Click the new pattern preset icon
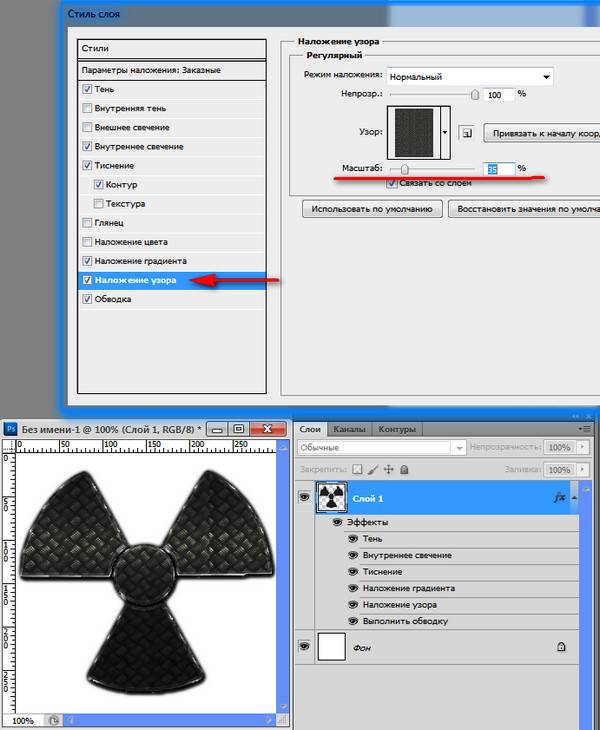The height and width of the screenshot is (730, 600). (466, 132)
